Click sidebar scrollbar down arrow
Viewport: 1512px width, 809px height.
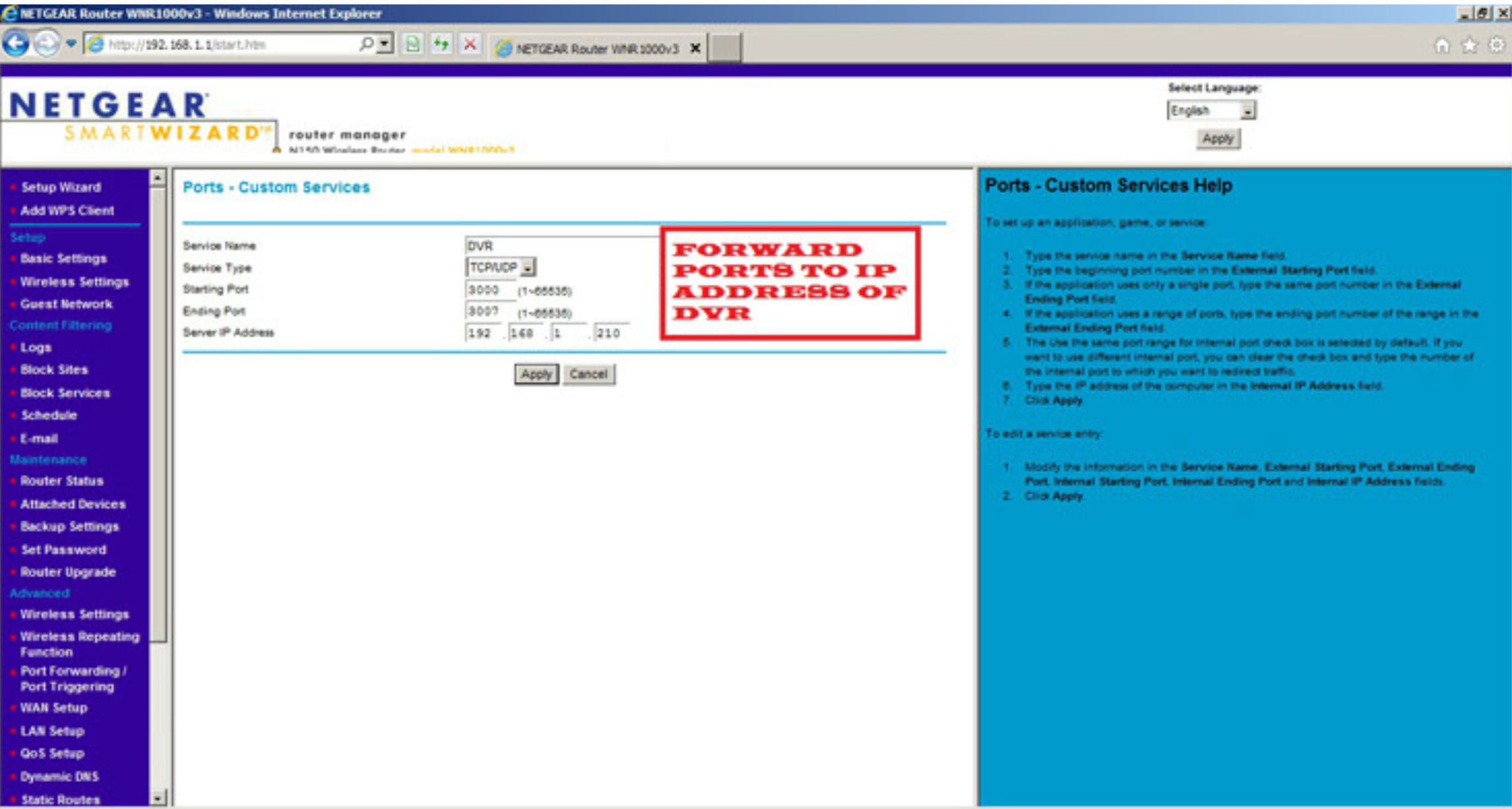click(157, 798)
